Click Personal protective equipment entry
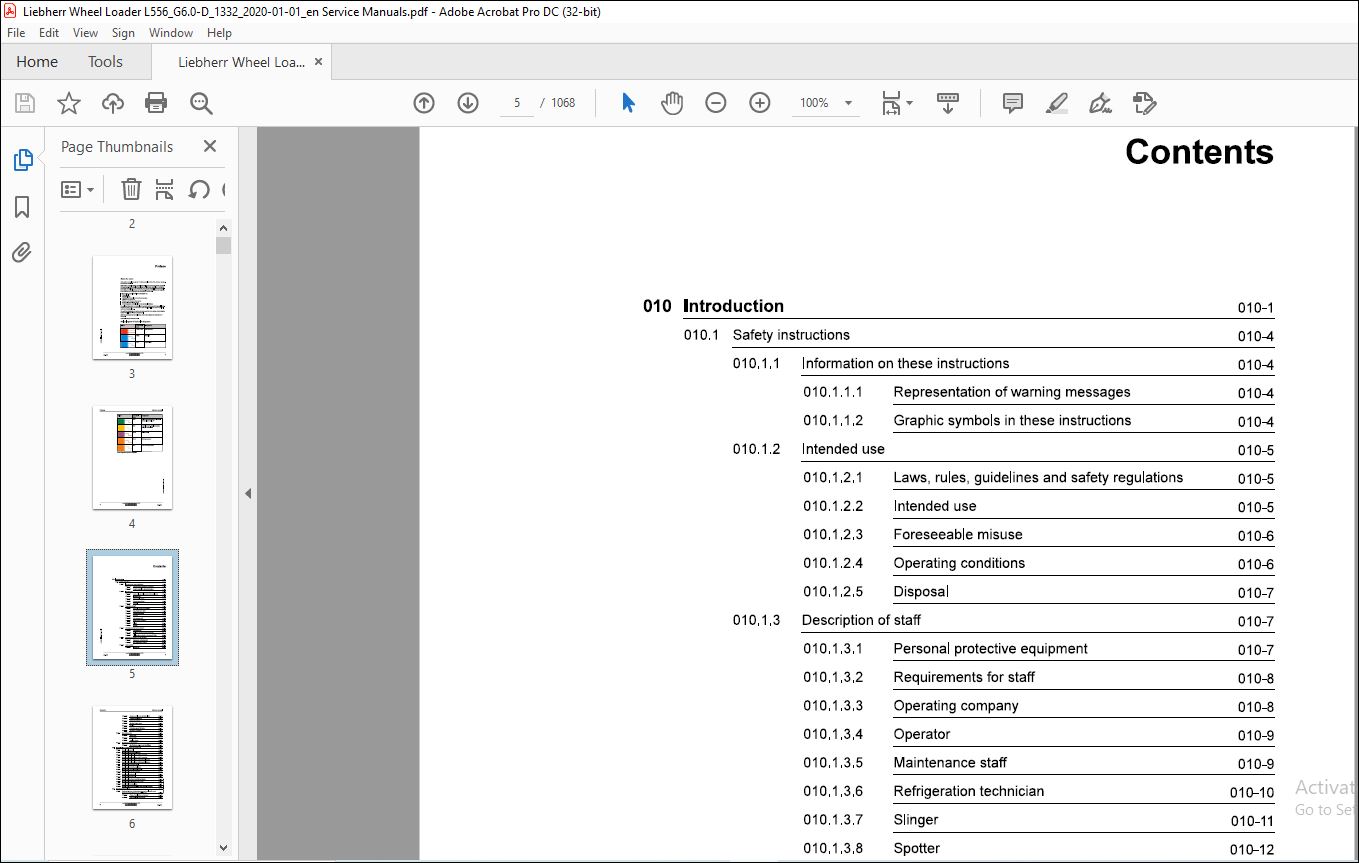 pyautogui.click(x=990, y=649)
